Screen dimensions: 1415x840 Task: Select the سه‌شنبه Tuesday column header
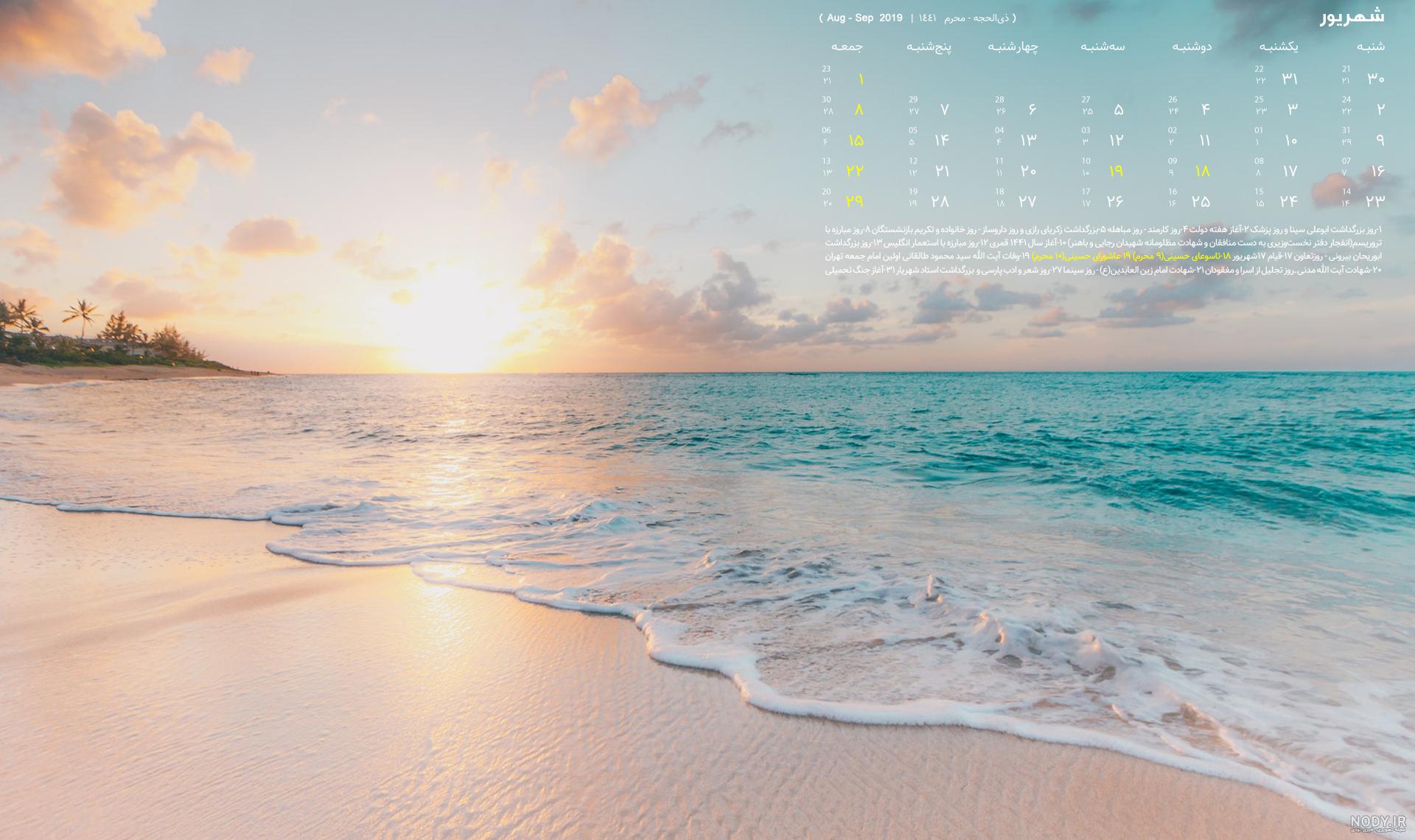click(x=1103, y=46)
